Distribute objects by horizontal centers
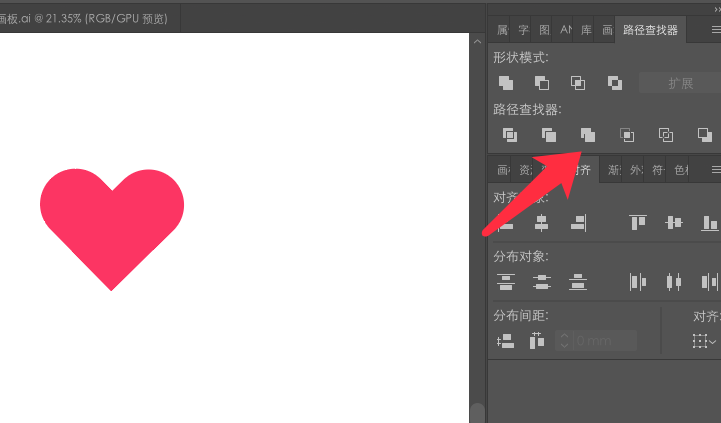The image size is (721, 423). [x=674, y=282]
